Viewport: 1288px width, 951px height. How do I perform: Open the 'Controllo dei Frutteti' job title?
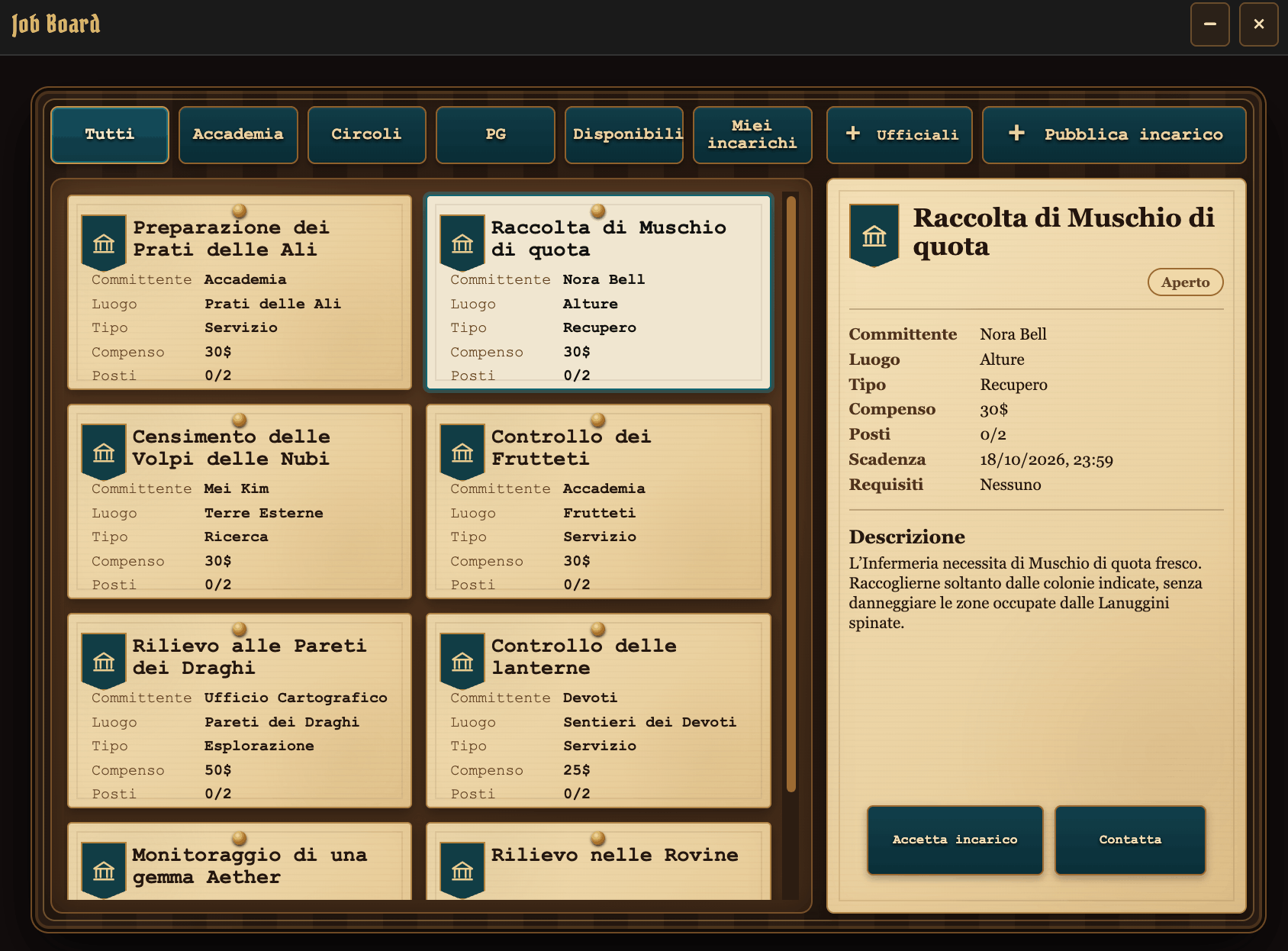571,447
